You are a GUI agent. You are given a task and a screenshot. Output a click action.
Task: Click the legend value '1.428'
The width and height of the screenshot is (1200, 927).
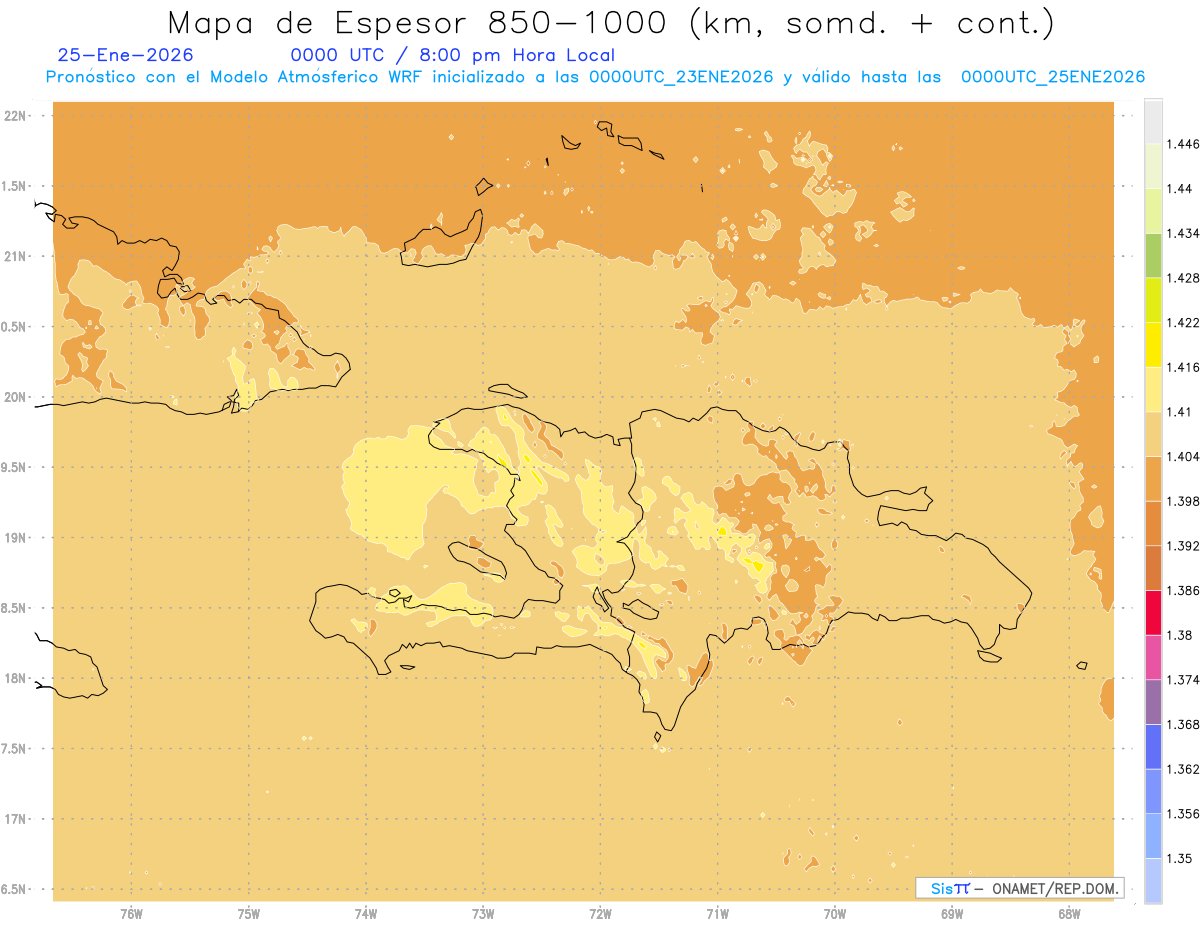coord(1183,277)
